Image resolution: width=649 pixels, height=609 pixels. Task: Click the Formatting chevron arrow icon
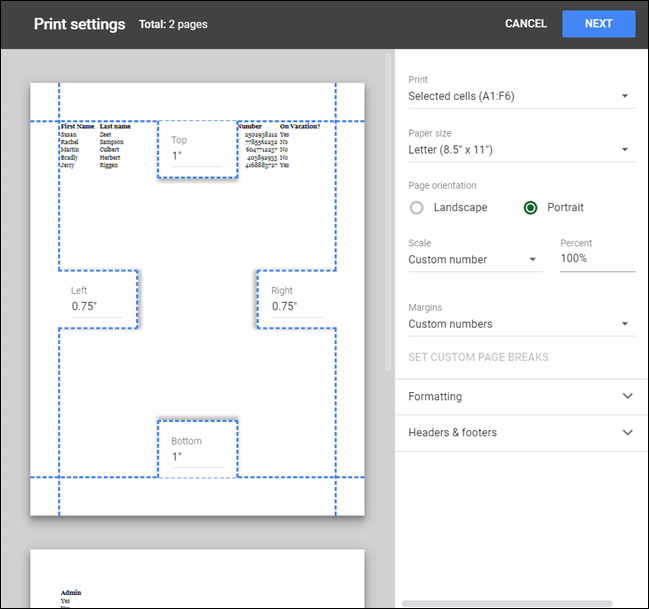628,397
